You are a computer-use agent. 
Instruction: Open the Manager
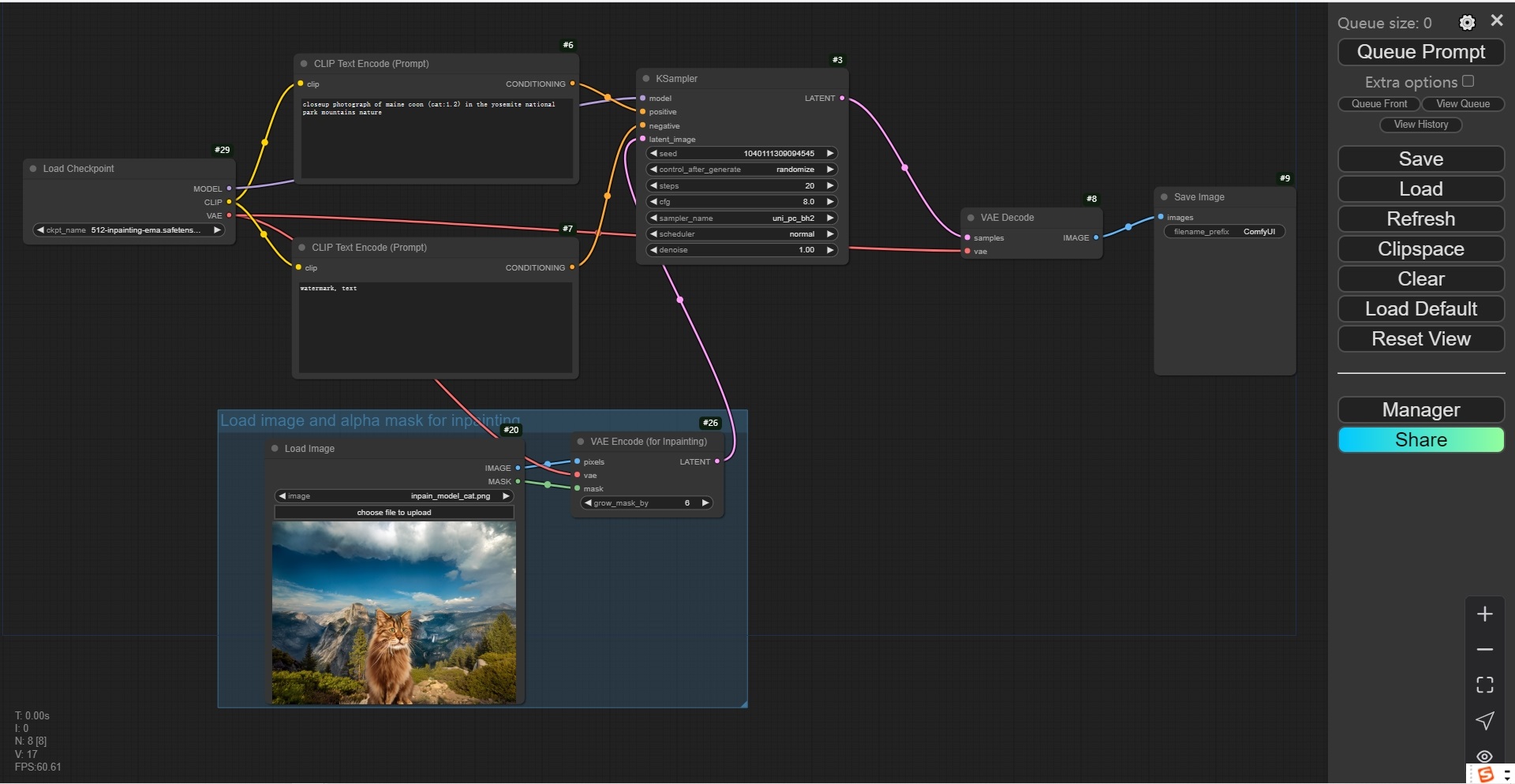[x=1421, y=410]
